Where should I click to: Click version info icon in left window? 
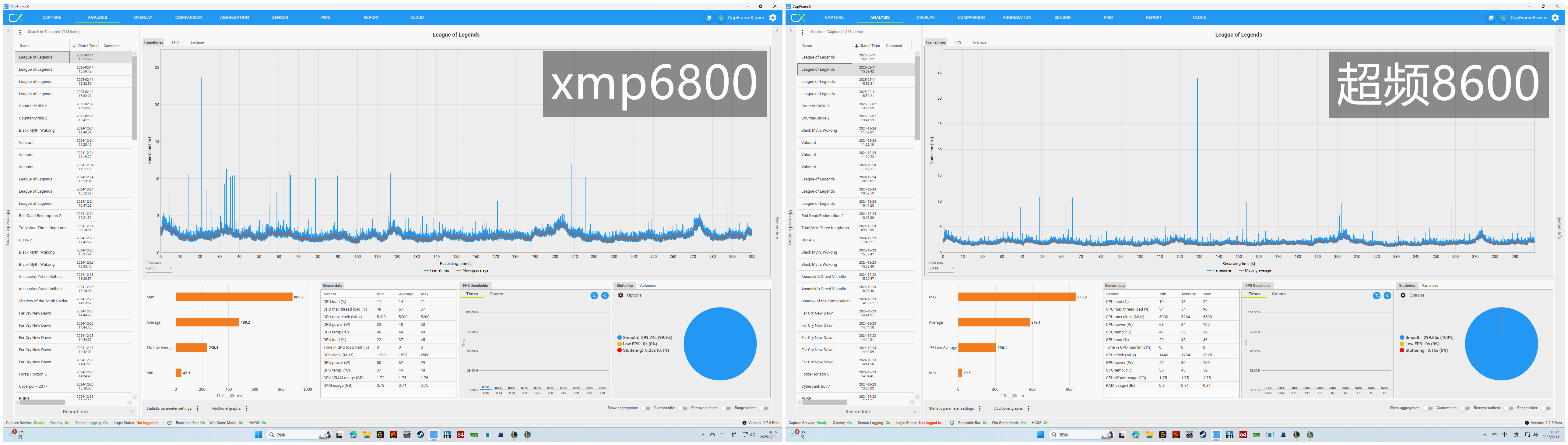pos(744,422)
